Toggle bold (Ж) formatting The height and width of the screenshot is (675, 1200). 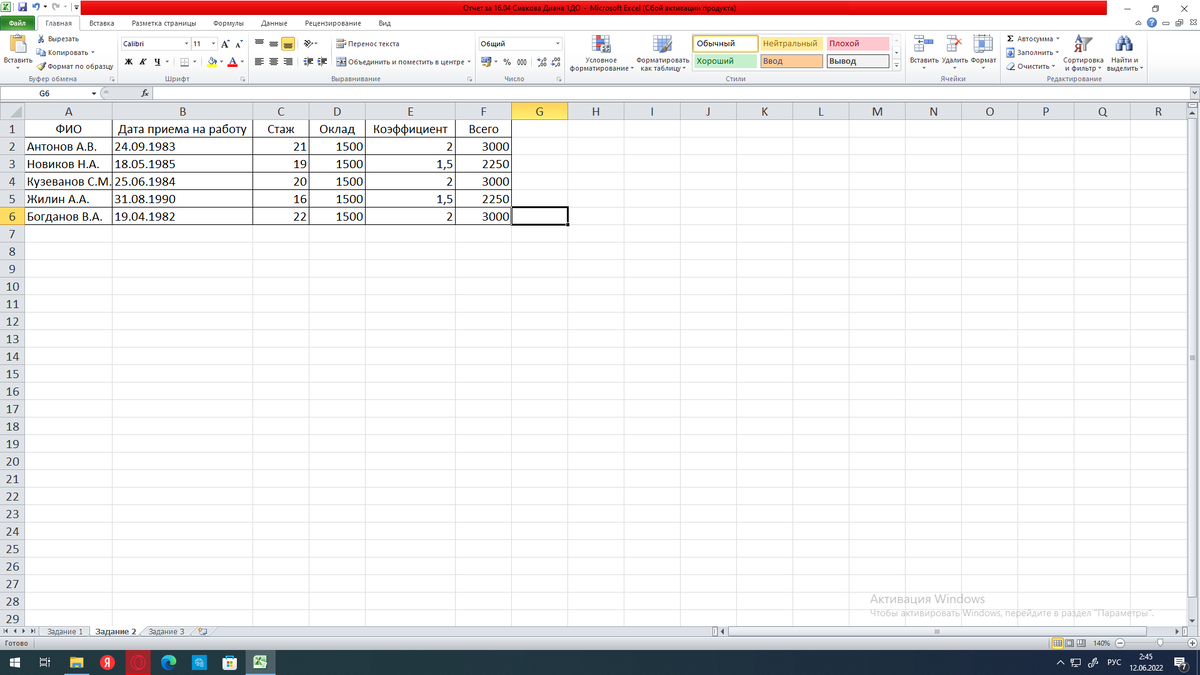click(129, 62)
